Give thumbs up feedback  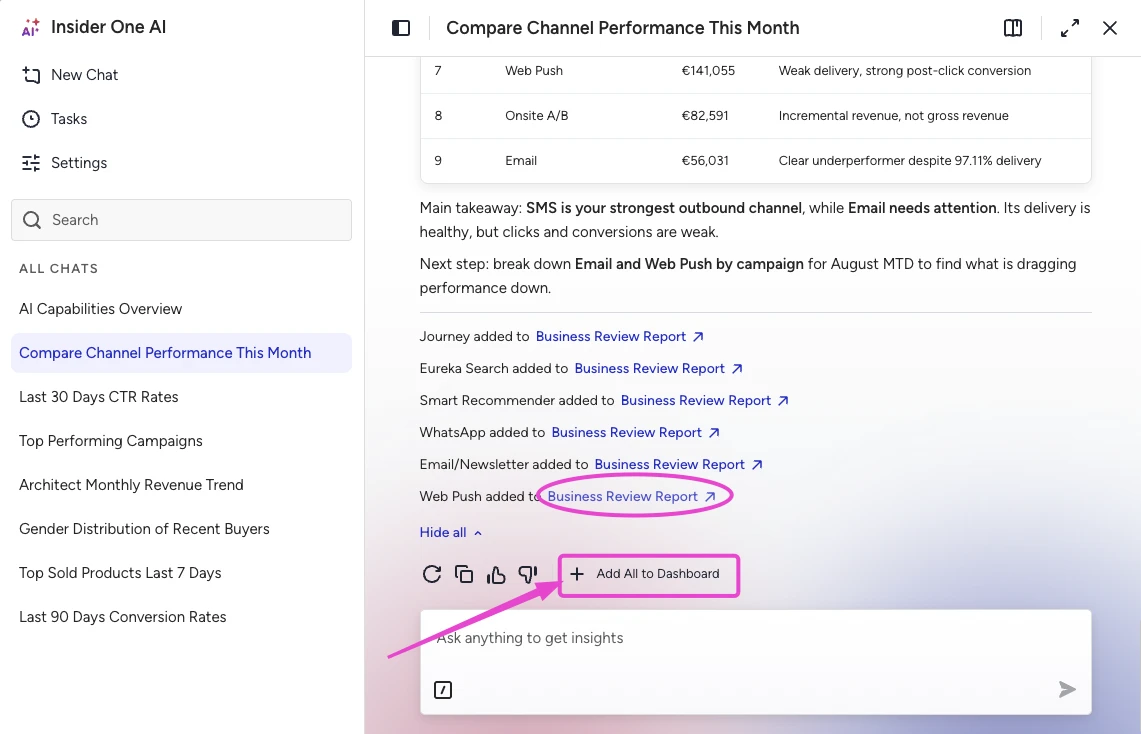coord(496,574)
